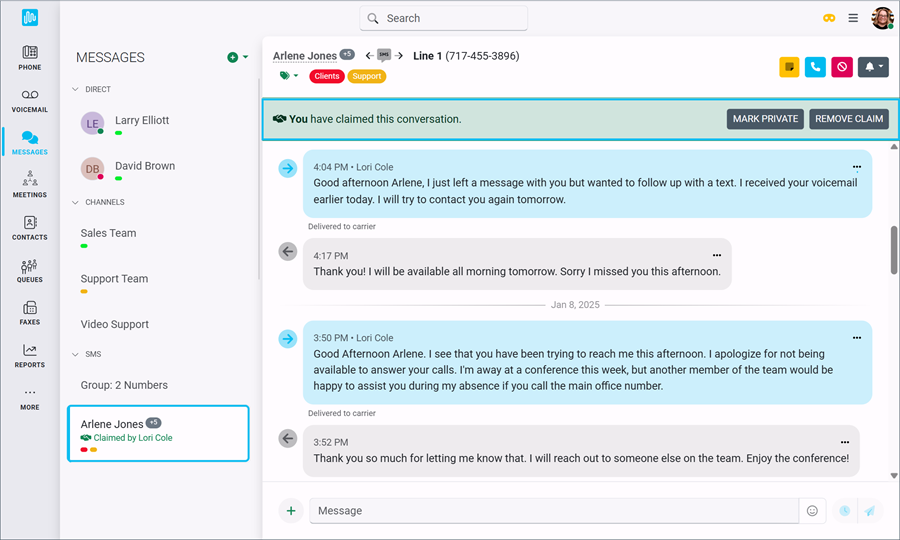Open options menu on the 4:17 PM message

[716, 255]
